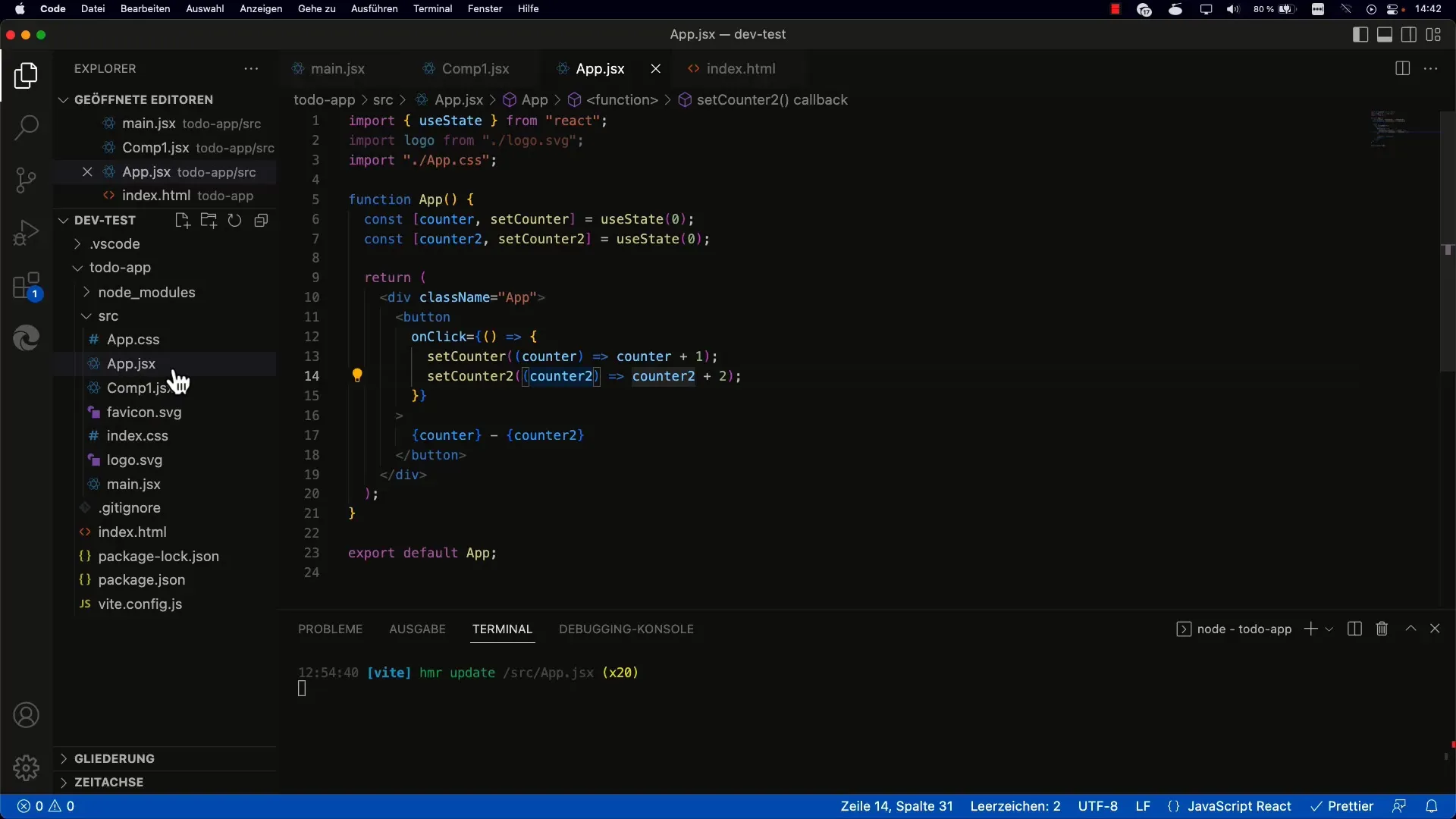Click the feedback icon in status bar
Viewport: 1456px width, 819px height.
point(1399,806)
